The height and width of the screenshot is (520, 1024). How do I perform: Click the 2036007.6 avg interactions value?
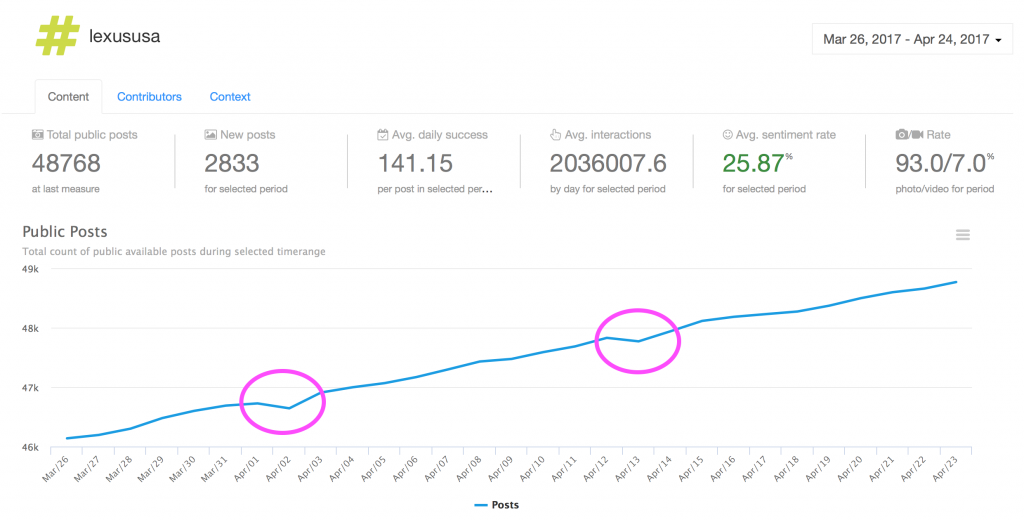(x=608, y=163)
